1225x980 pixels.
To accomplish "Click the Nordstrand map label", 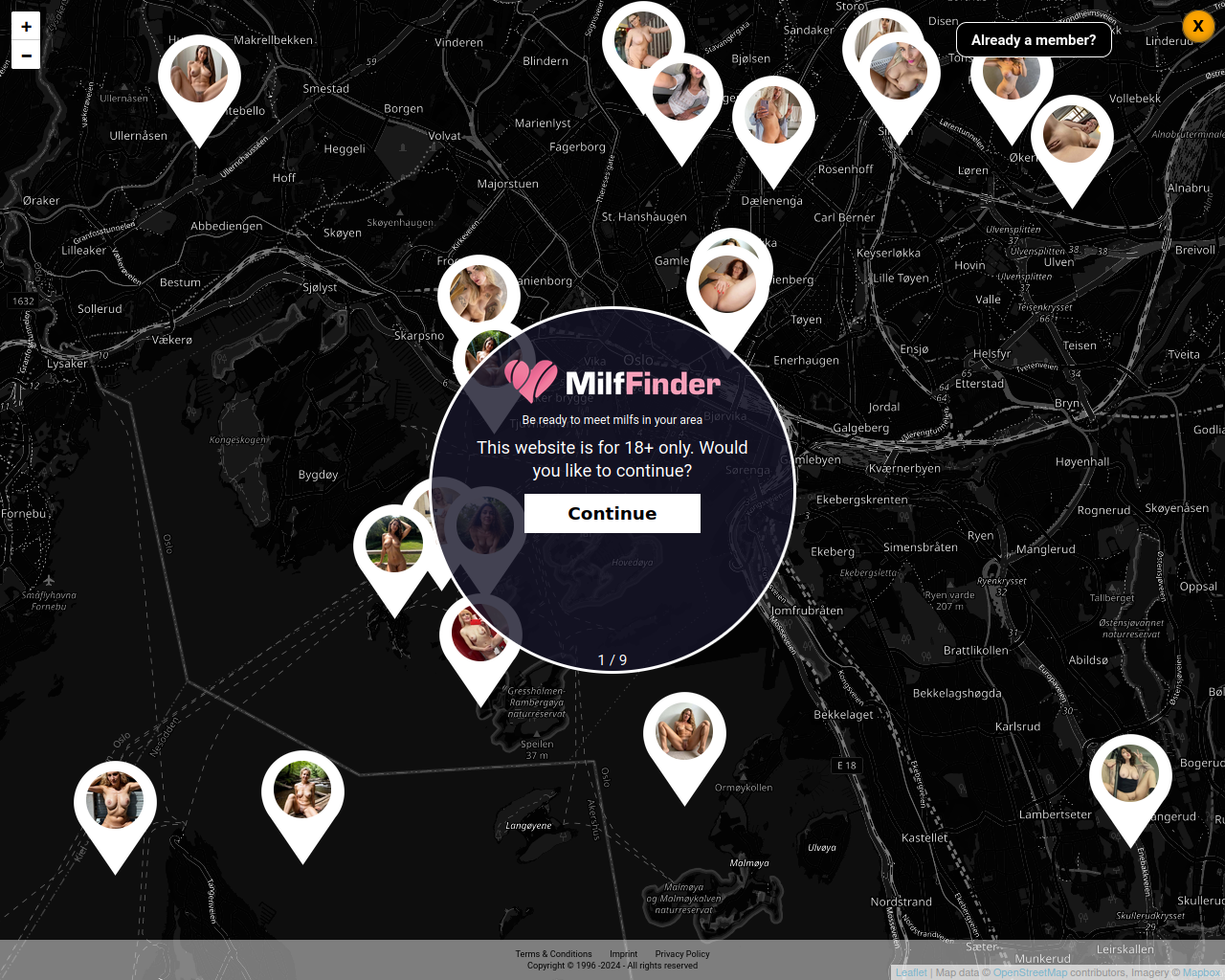I will coord(902,902).
